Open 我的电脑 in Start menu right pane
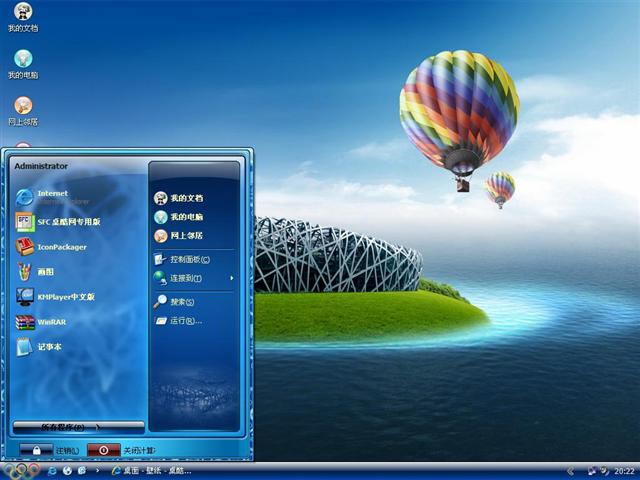The width and height of the screenshot is (640, 480). [178, 217]
